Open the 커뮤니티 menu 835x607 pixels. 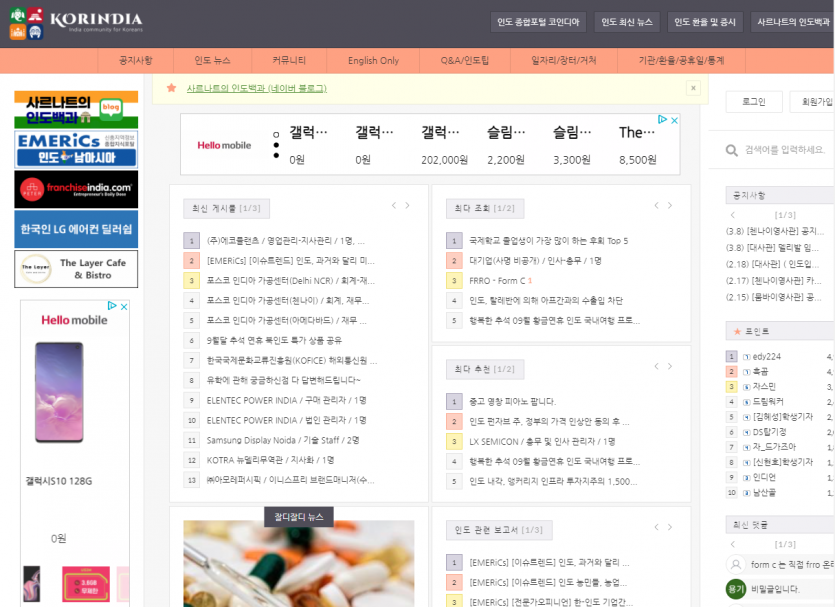[289, 61]
